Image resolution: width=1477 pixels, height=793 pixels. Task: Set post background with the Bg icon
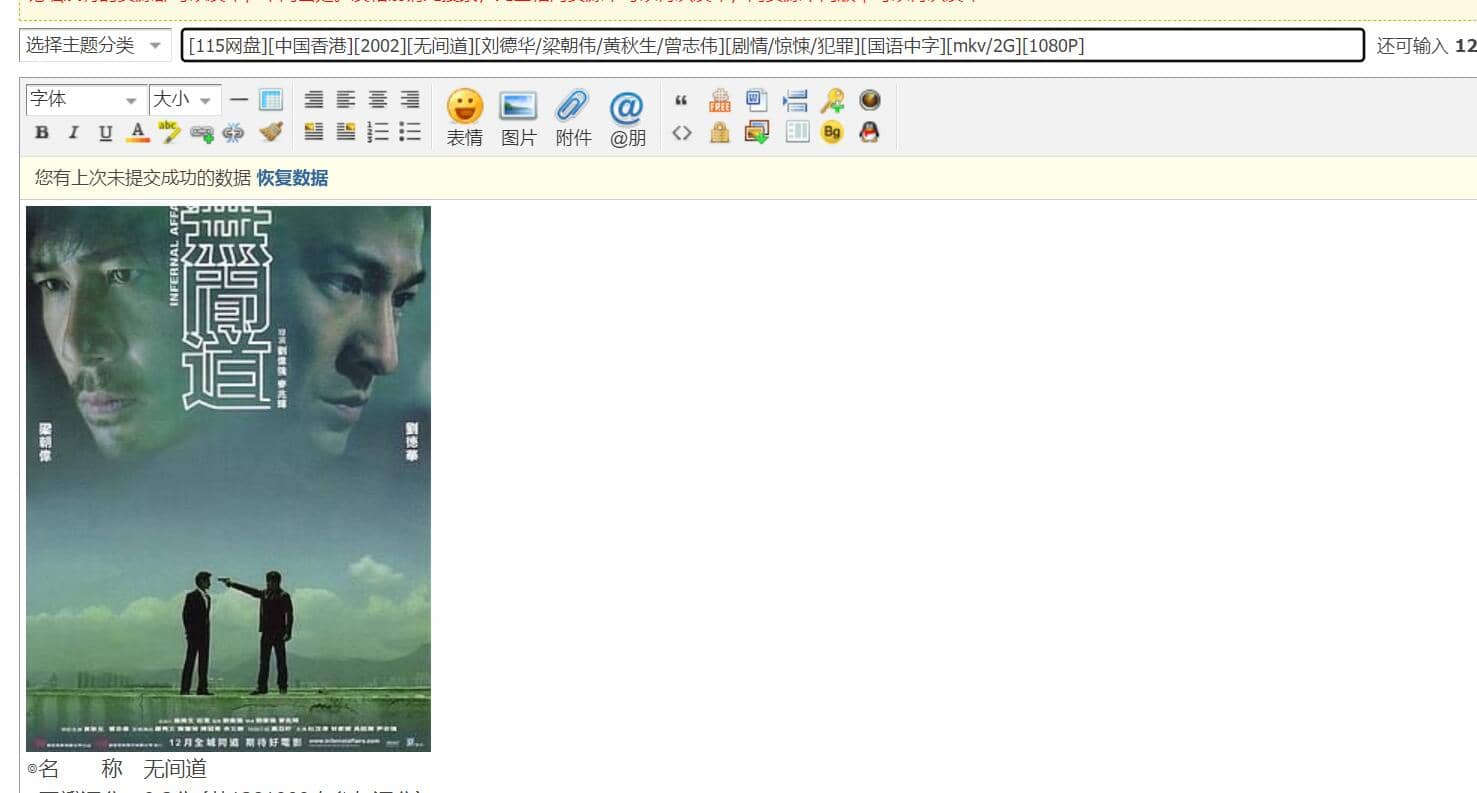pos(832,132)
